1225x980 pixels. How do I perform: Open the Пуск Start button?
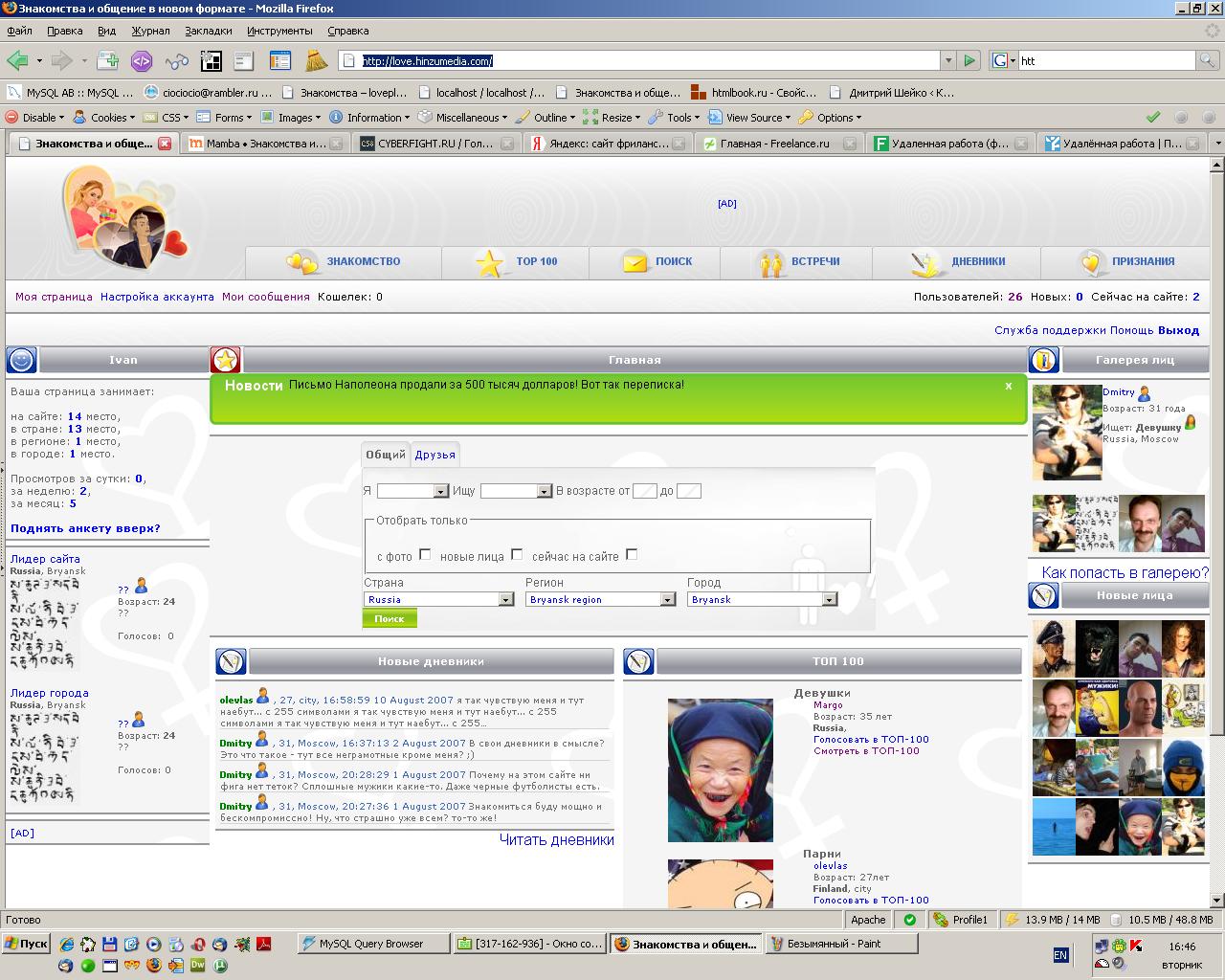pos(27,944)
